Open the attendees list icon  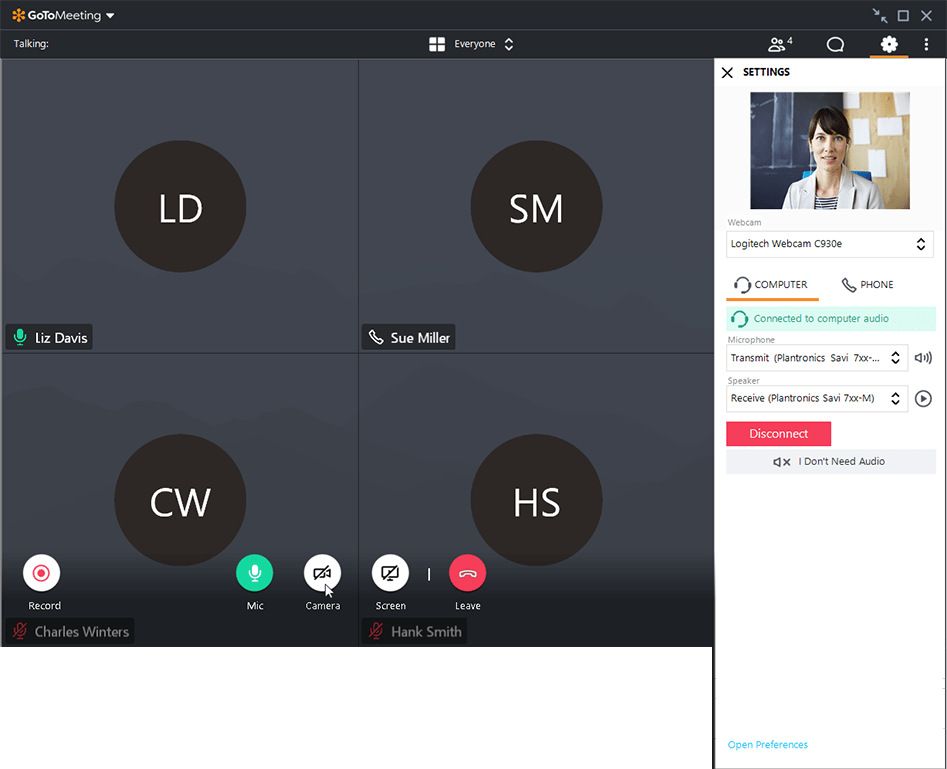pos(779,44)
